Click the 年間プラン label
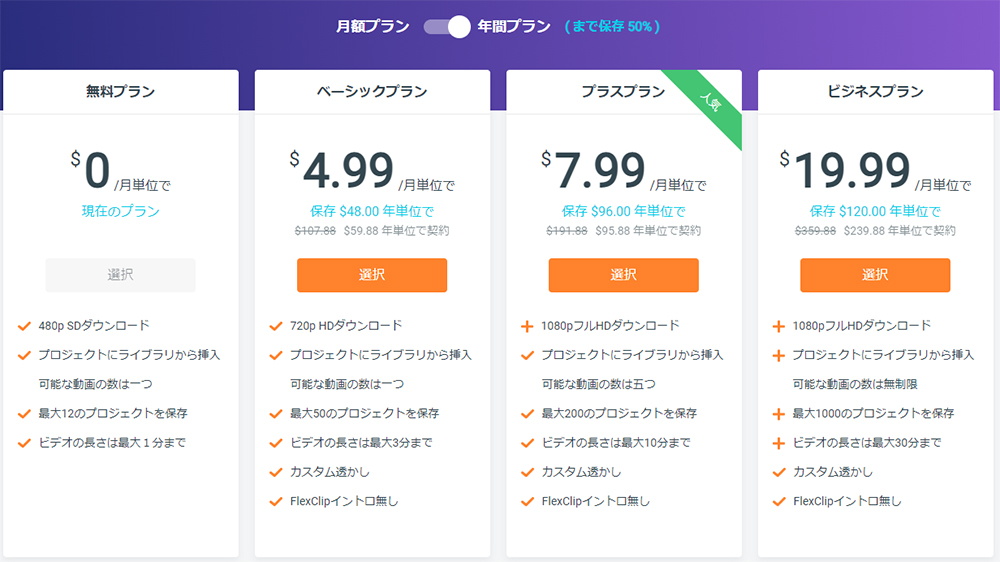Viewport: 1000px width, 562px height. click(514, 27)
